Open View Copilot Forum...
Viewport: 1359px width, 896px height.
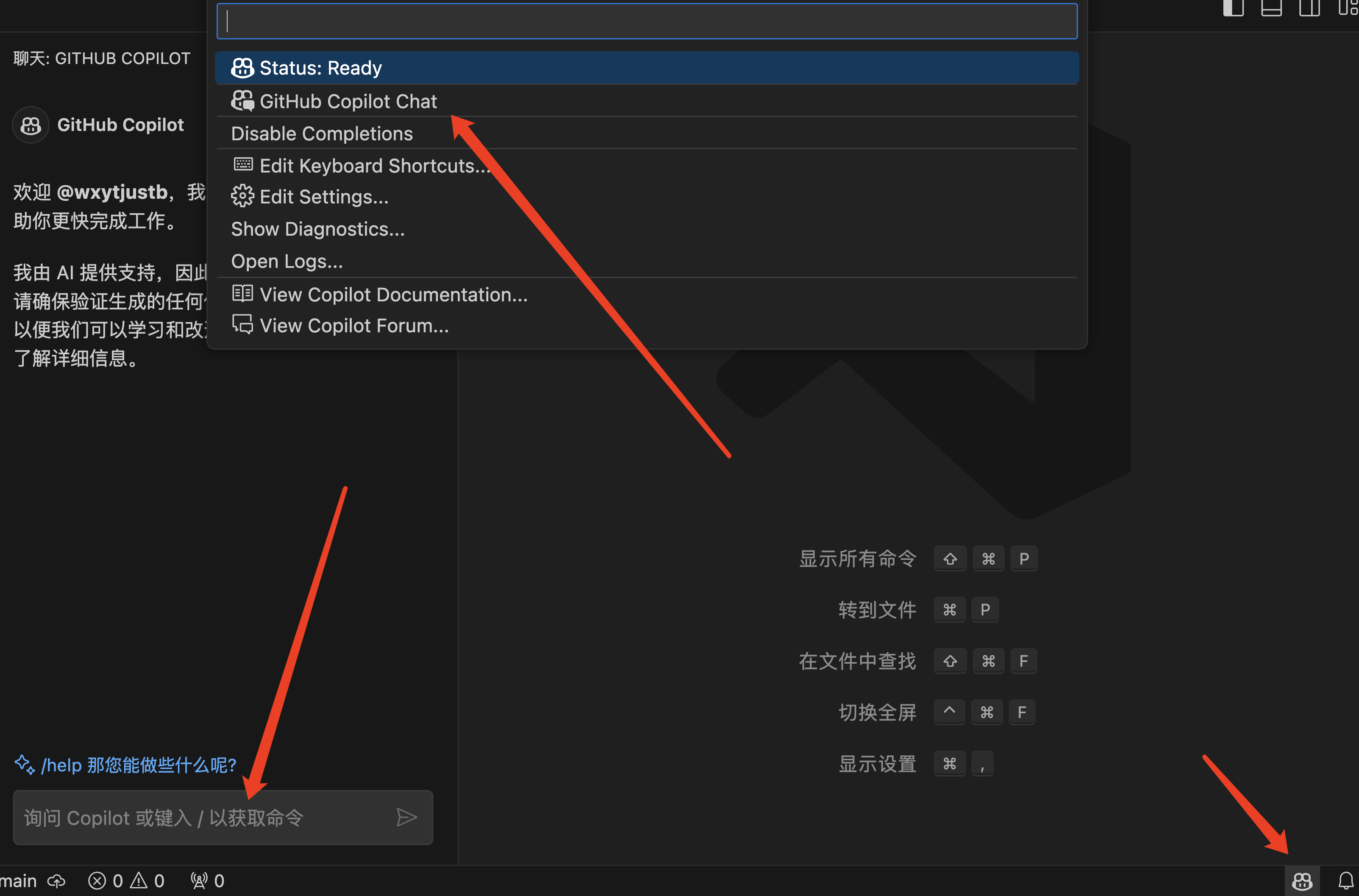(647, 325)
